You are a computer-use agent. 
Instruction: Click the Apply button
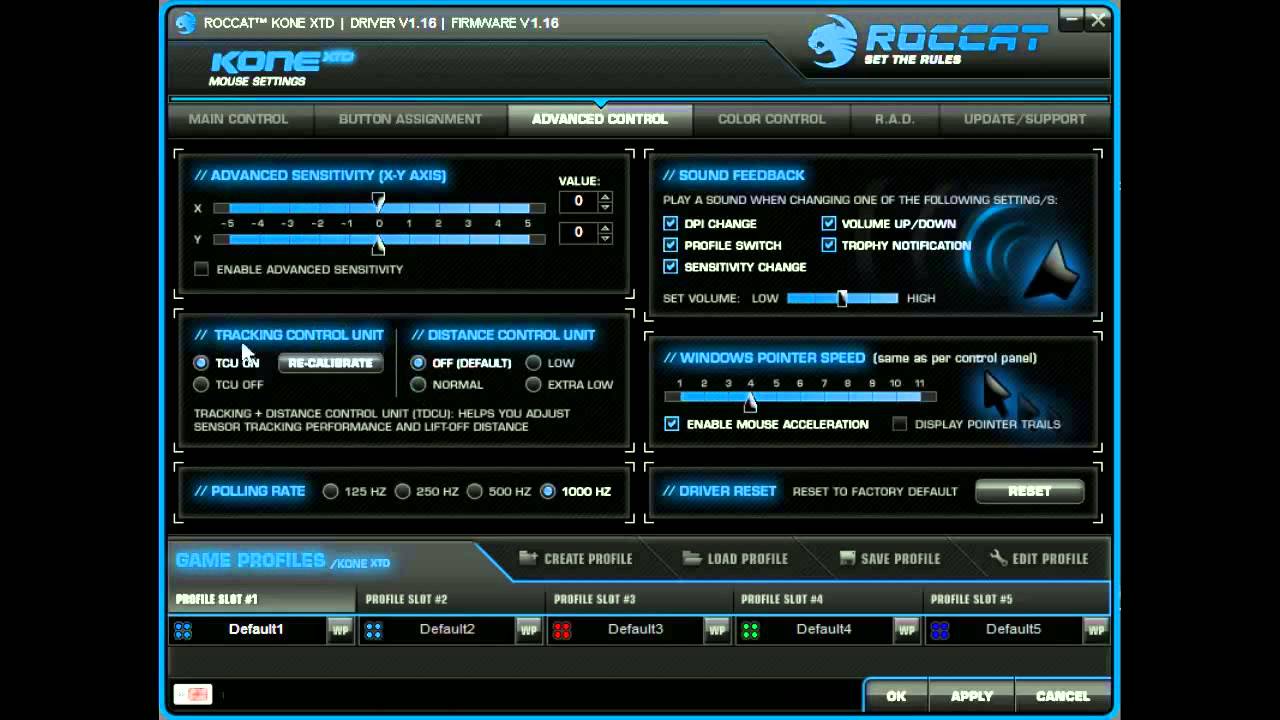pos(972,696)
